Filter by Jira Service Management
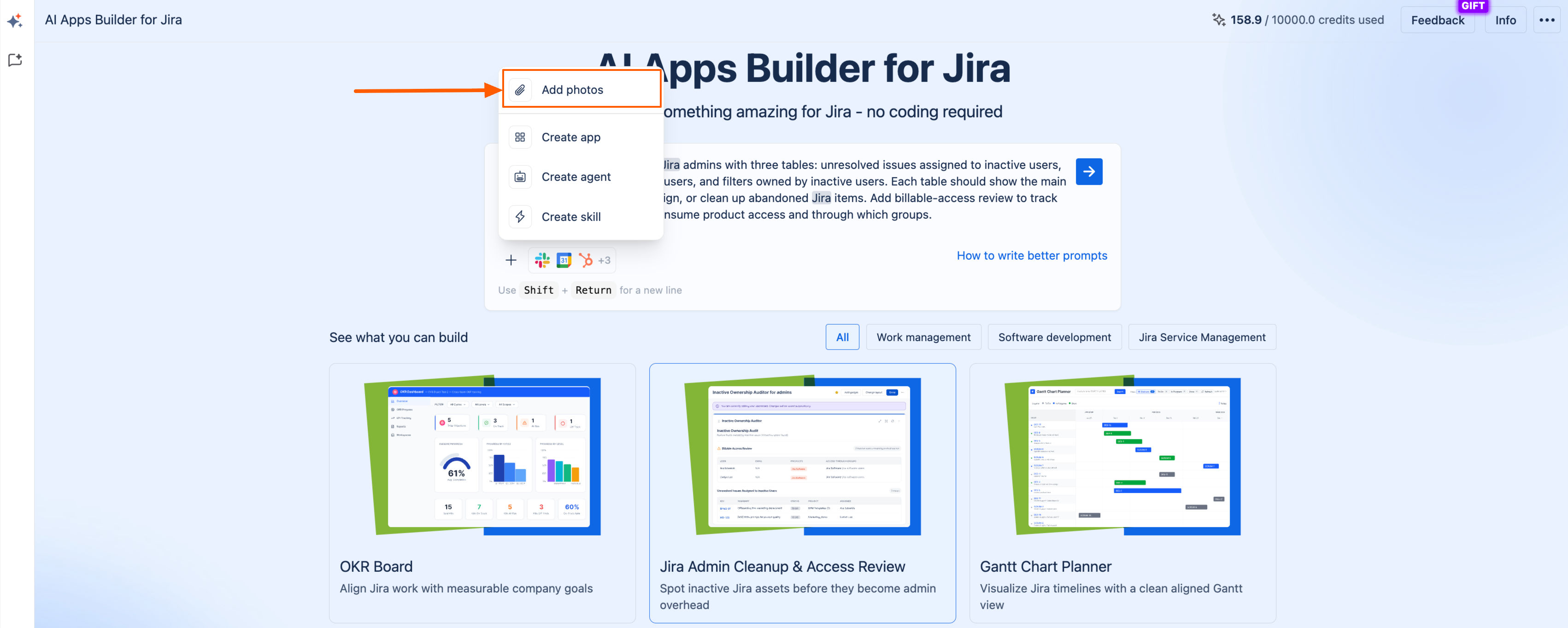 pos(1202,337)
